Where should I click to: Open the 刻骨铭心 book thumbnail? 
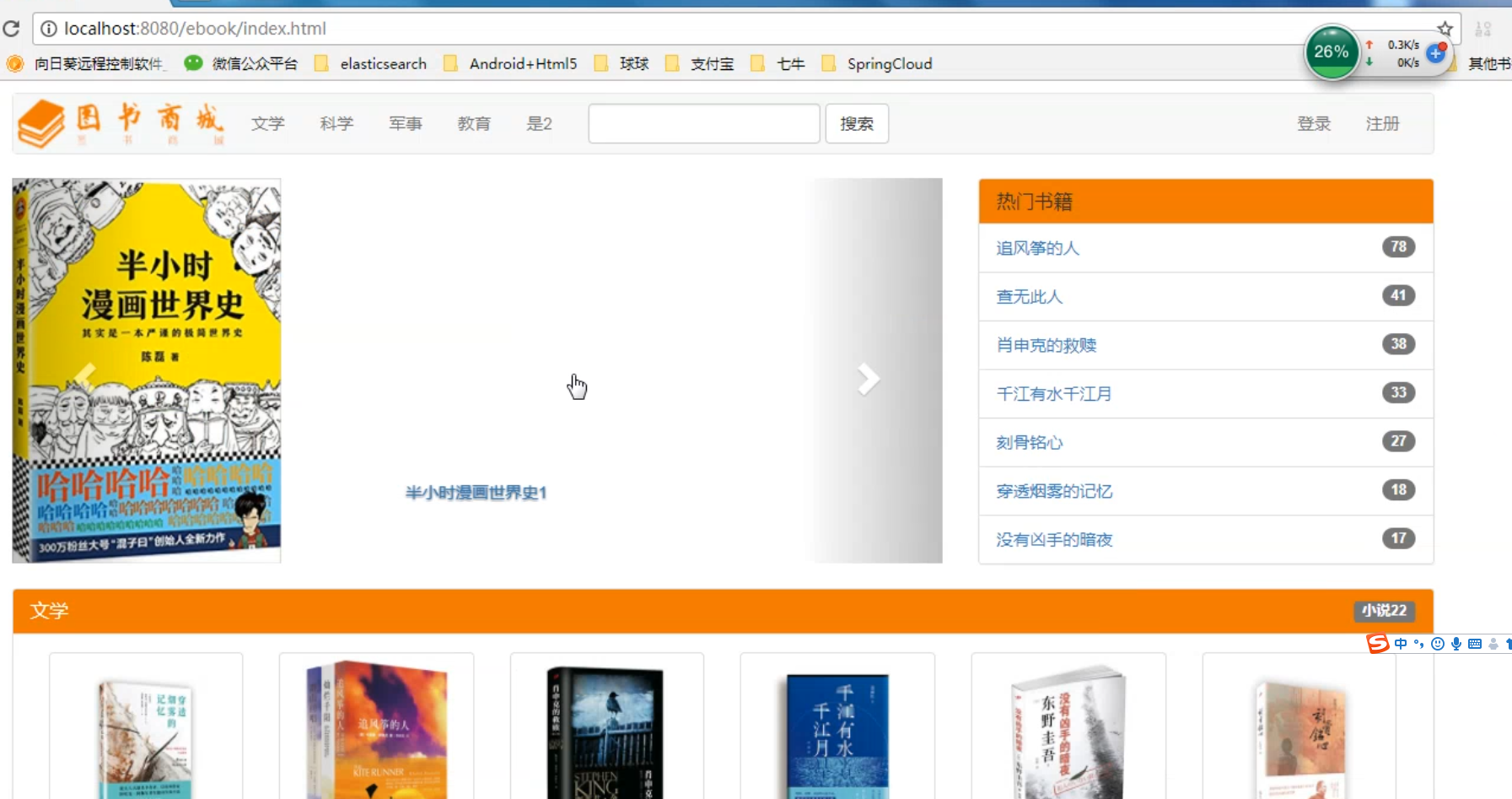[1299, 741]
